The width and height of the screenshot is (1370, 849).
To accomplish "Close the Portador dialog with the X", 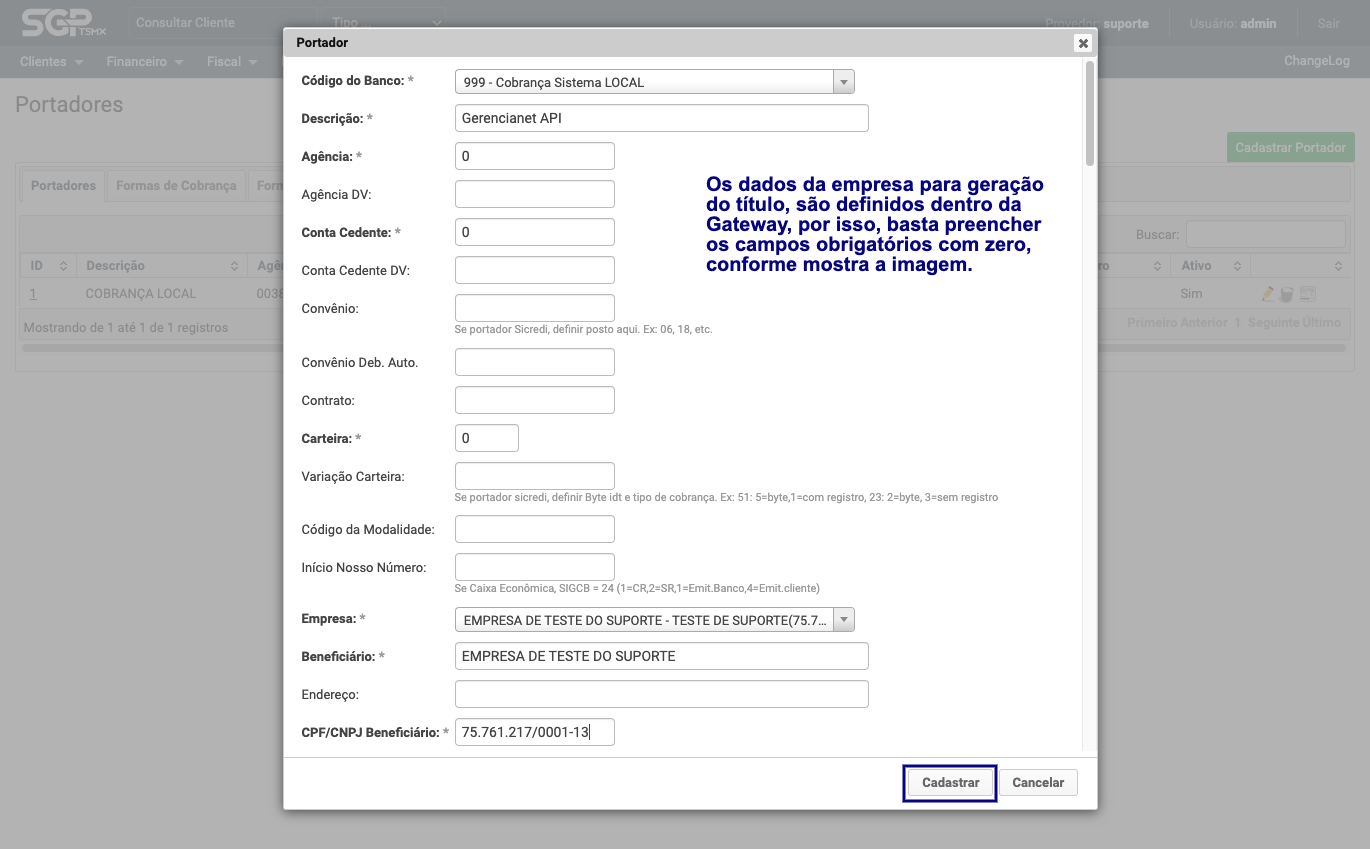I will point(1082,43).
